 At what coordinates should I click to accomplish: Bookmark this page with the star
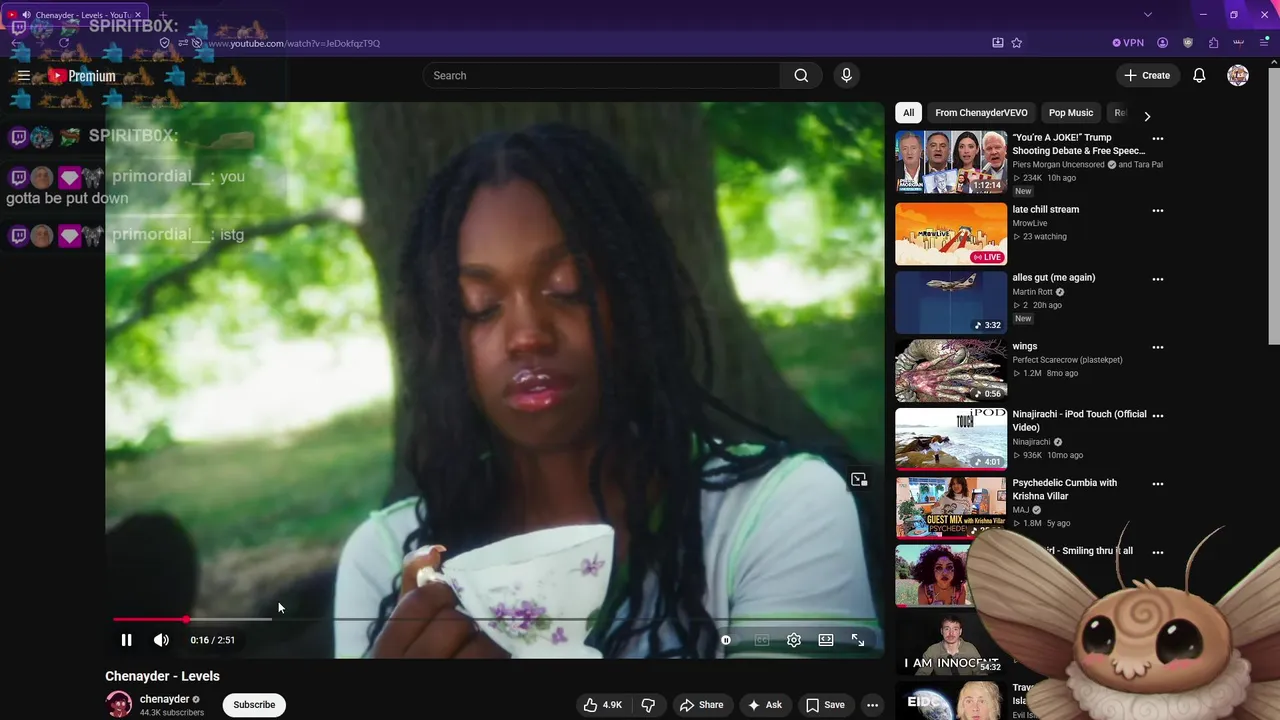click(x=1017, y=43)
